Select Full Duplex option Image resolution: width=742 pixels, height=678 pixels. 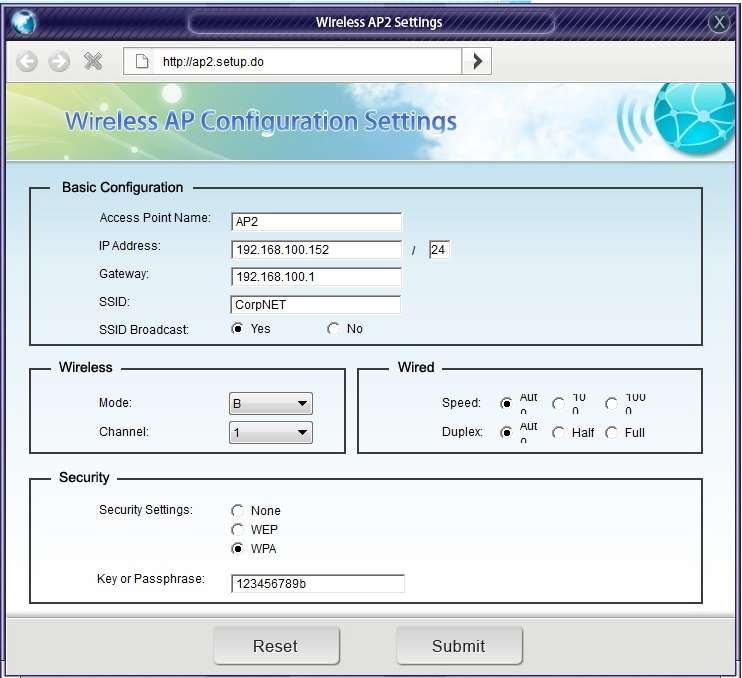pos(611,432)
